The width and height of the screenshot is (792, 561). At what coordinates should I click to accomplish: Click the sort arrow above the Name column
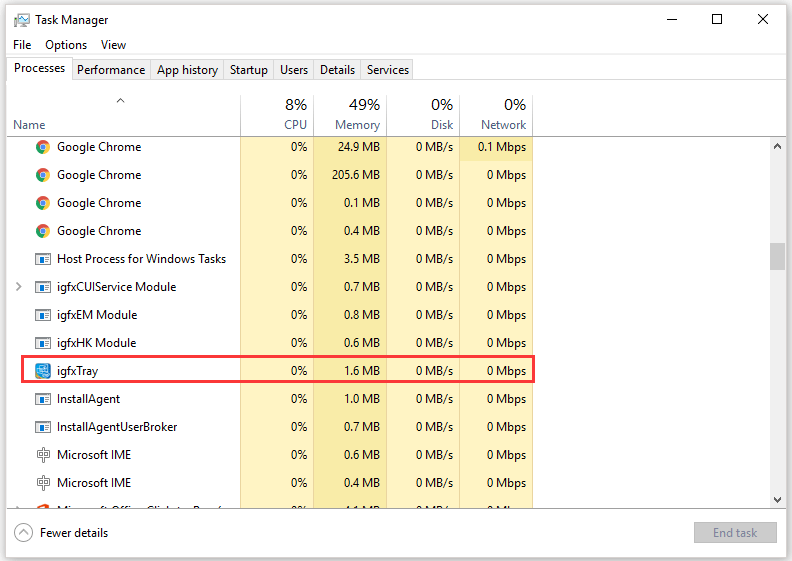(120, 100)
